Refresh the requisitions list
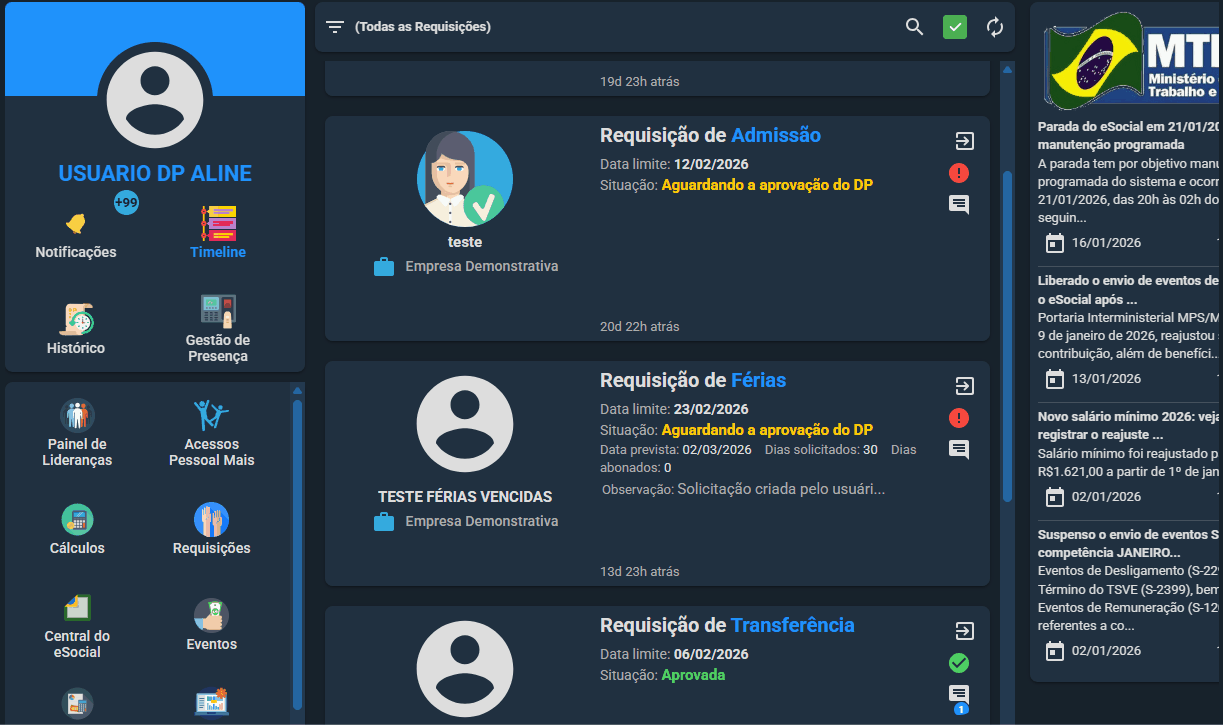1223x725 pixels. (995, 27)
